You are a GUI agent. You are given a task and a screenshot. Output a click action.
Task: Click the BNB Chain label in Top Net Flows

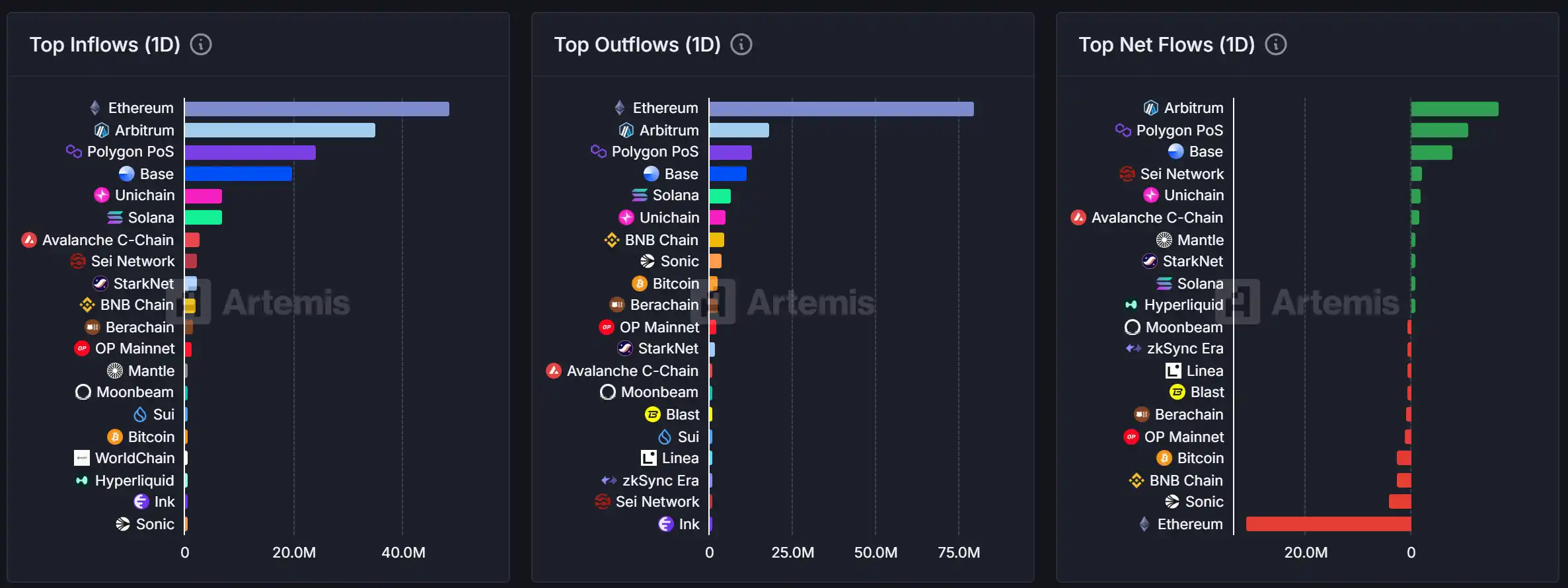click(1187, 480)
